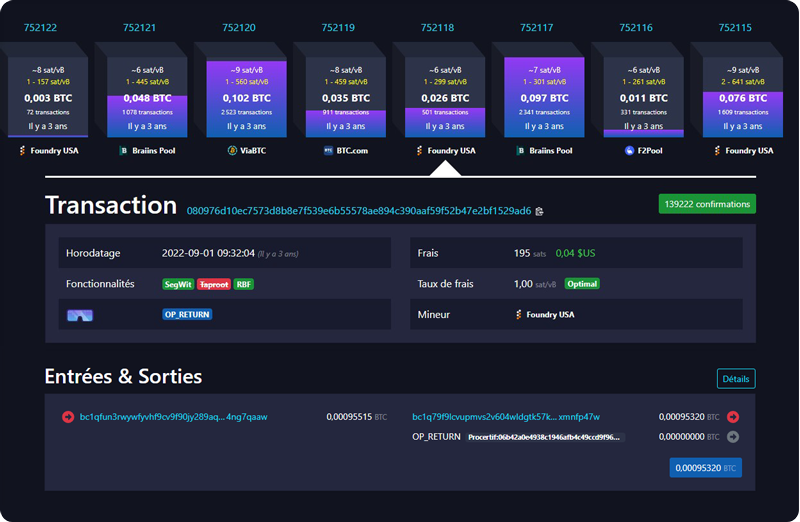Click the struck-through Taproot badge
The image size is (800, 522).
pos(213,284)
